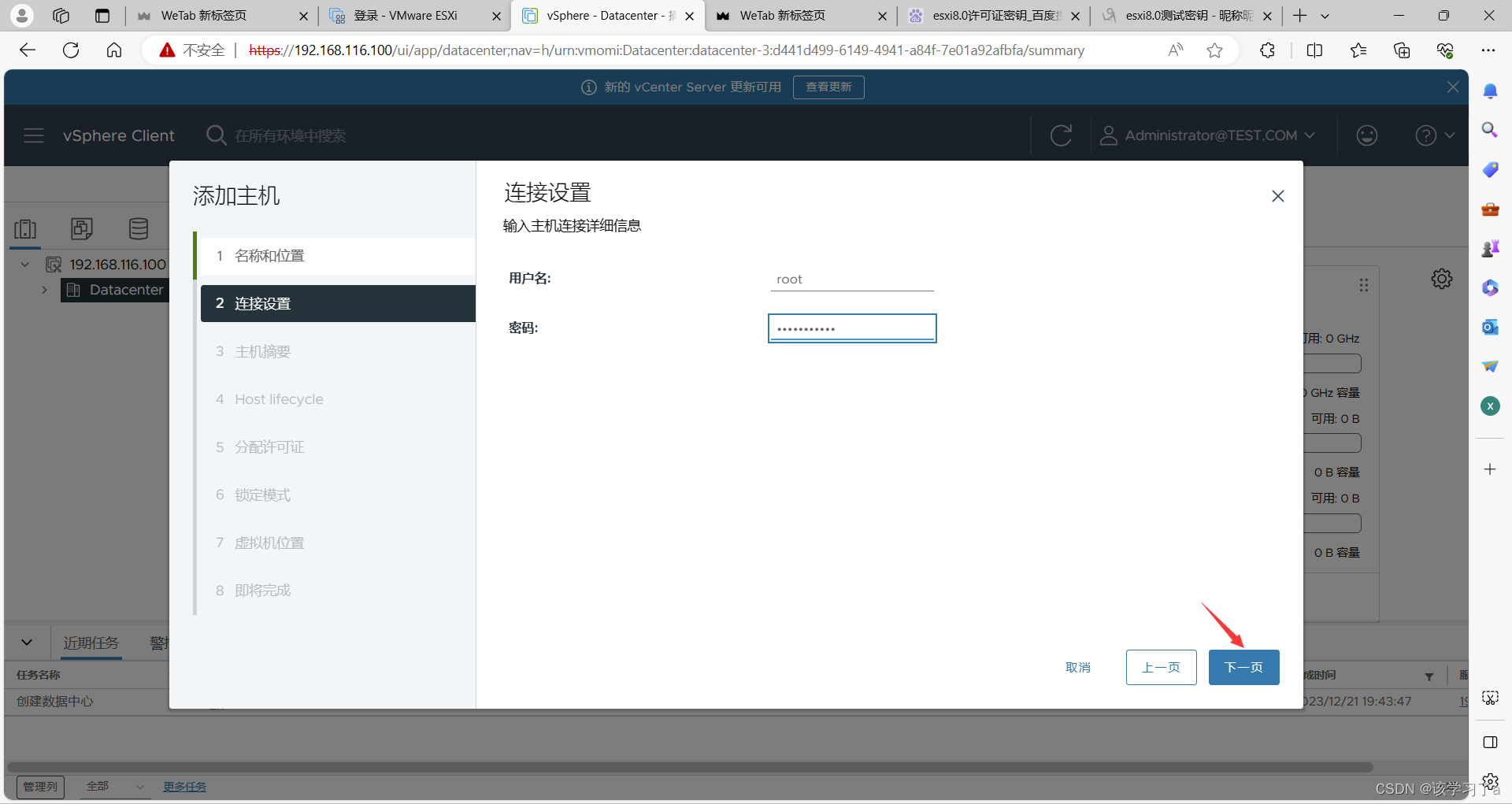Switch to 登录 - VMware ESXi tab
Screen dimensions: 1512x804
click(415, 16)
